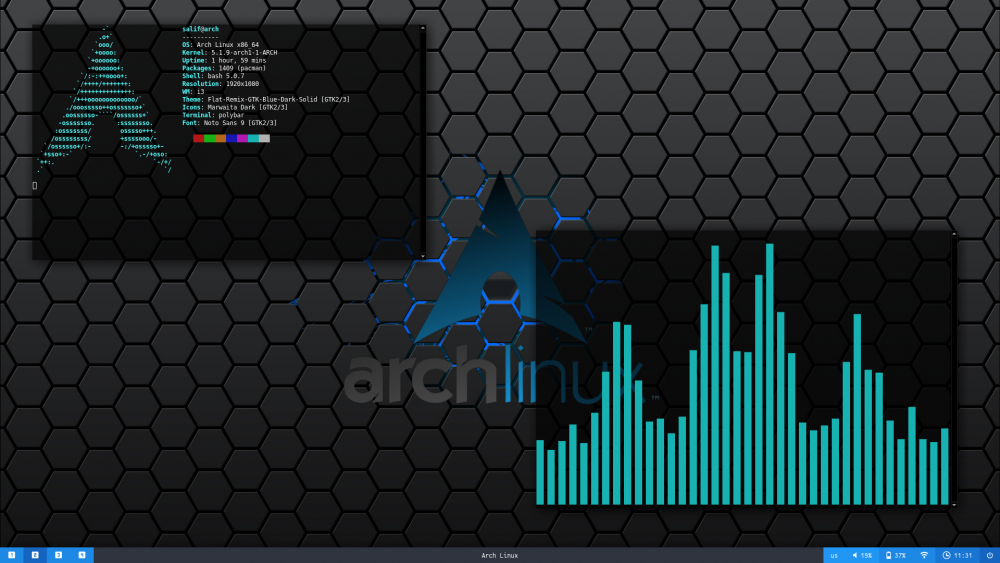Click the cyan color block in neofetch
The image size is (1000, 563).
coord(253,138)
